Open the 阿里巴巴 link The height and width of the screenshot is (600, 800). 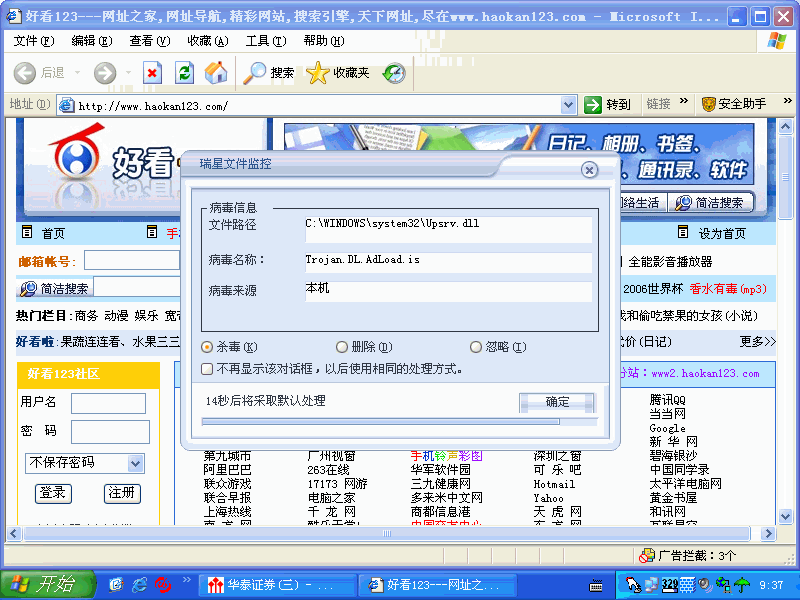[227, 469]
